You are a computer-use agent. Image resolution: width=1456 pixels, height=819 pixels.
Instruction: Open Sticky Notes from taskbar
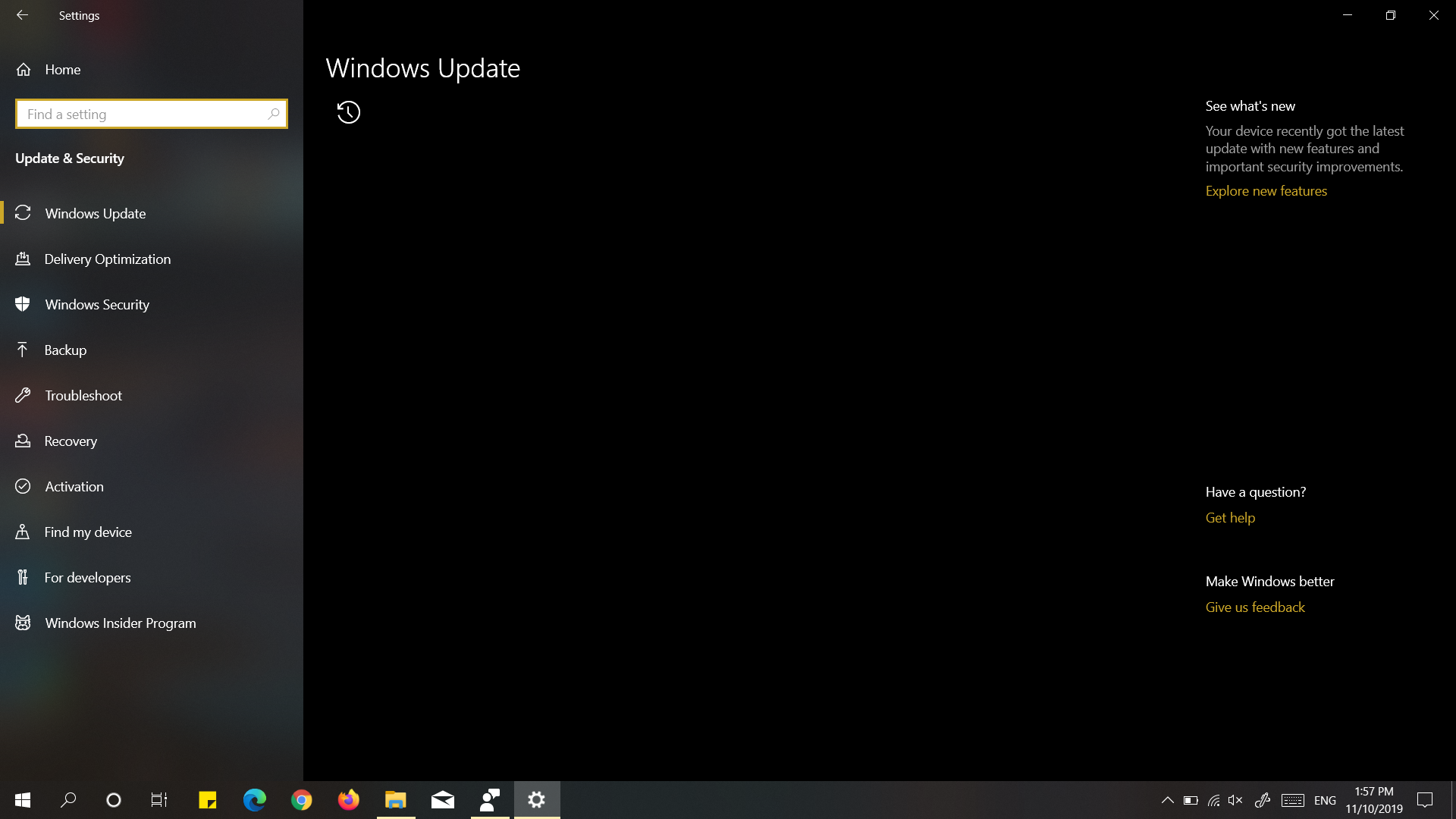click(207, 800)
